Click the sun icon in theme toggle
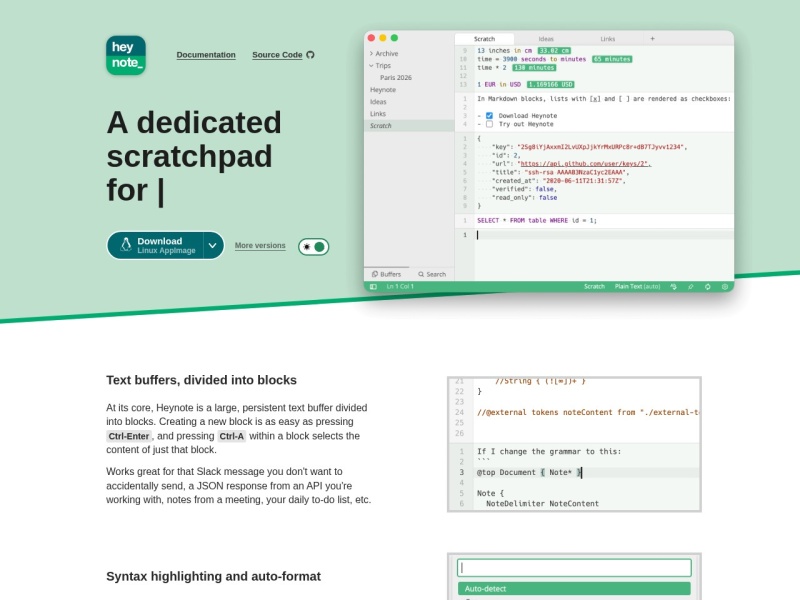The height and width of the screenshot is (600, 800). pyautogui.click(x=307, y=247)
